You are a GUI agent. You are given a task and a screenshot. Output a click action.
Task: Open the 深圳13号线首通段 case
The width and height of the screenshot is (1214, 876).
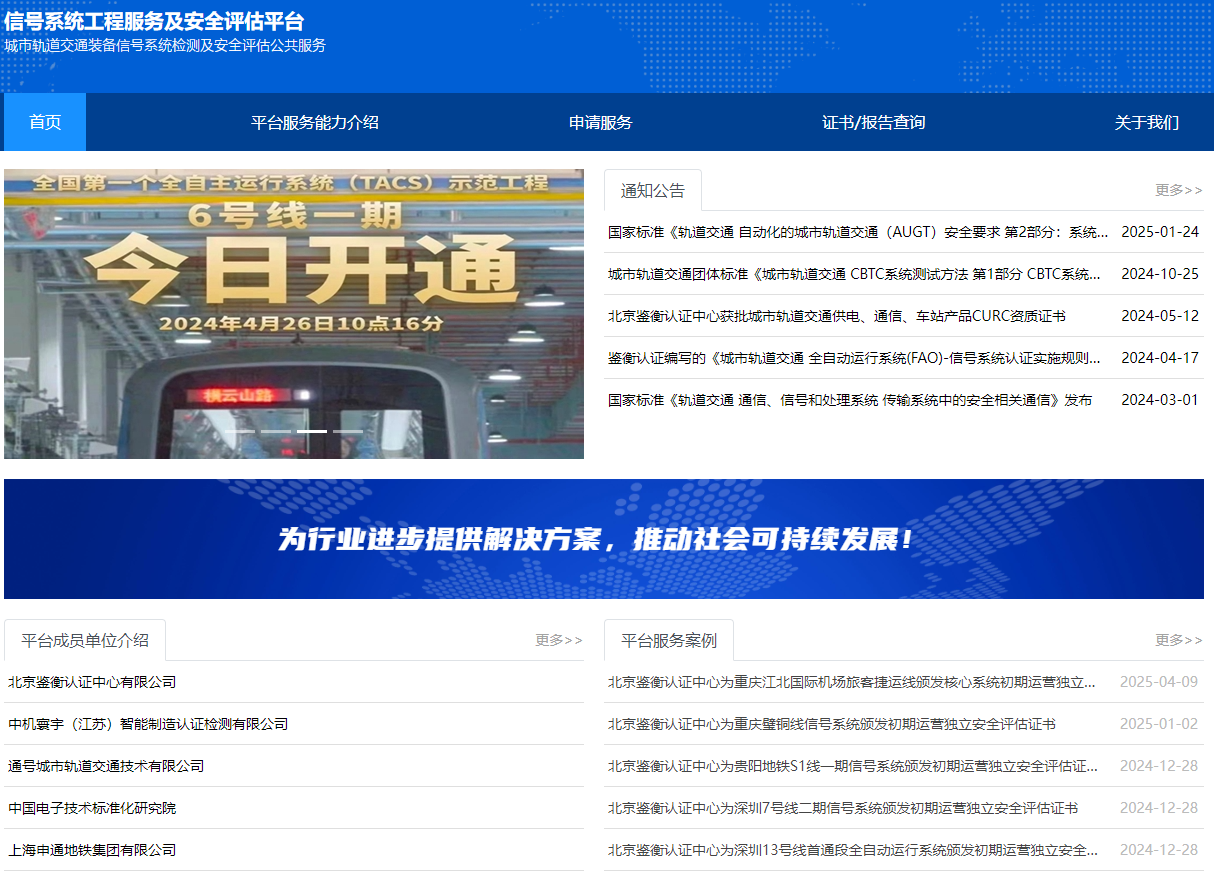point(853,850)
